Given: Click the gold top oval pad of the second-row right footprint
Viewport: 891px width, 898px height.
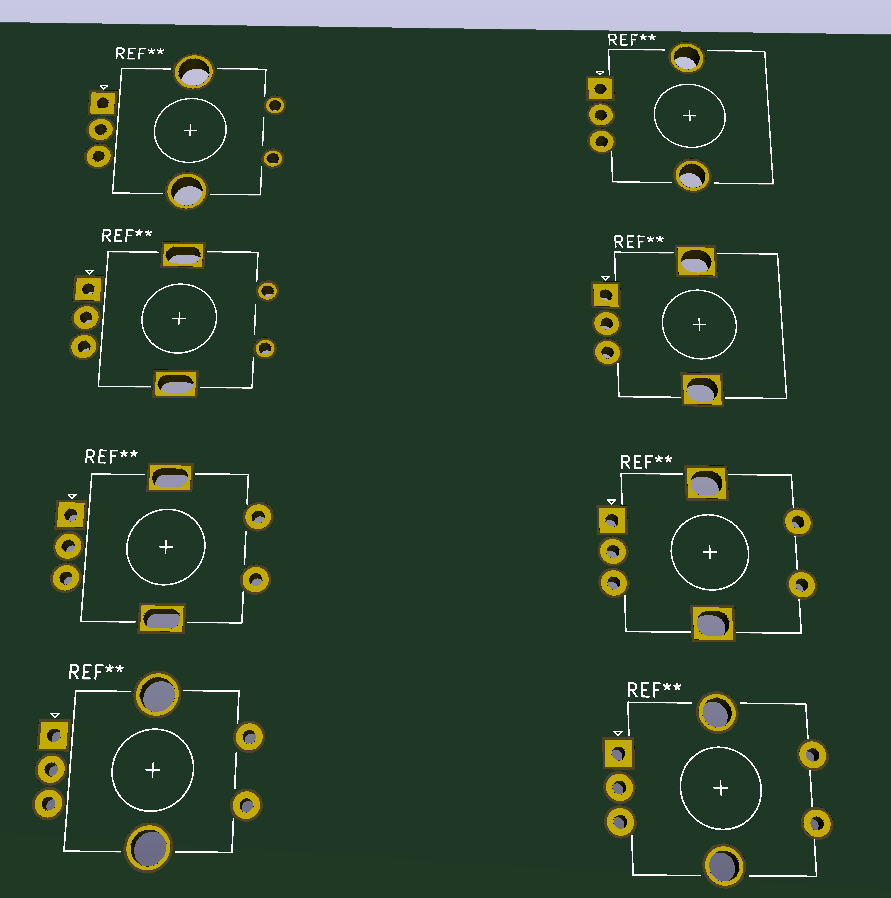Looking at the screenshot, I should (697, 260).
